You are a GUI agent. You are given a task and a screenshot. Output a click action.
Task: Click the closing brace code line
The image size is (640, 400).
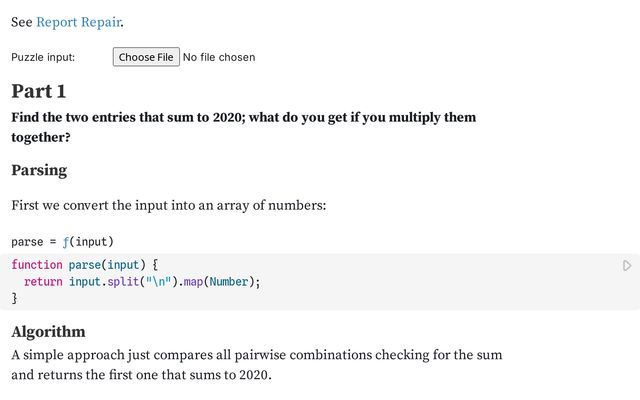click(x=15, y=298)
